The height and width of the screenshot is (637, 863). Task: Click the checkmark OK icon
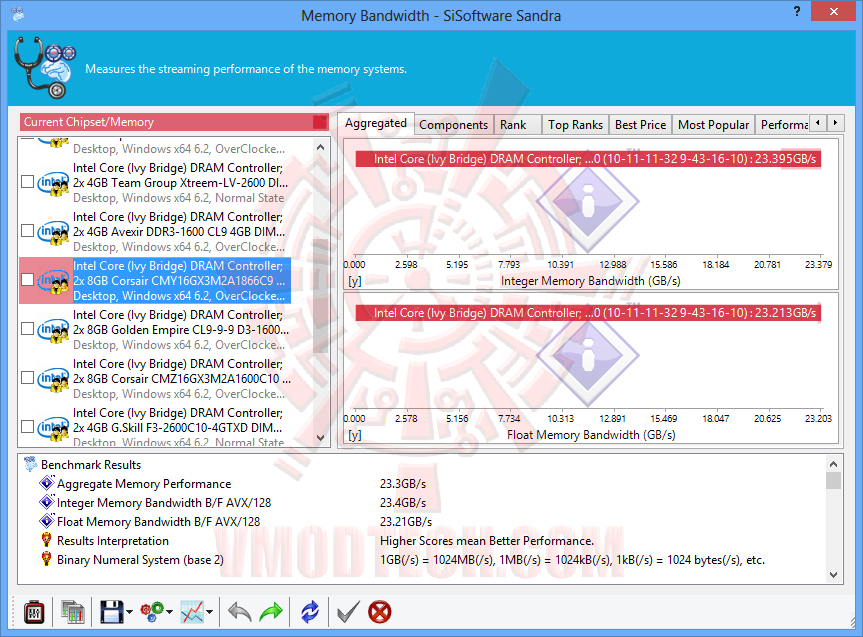pos(348,612)
